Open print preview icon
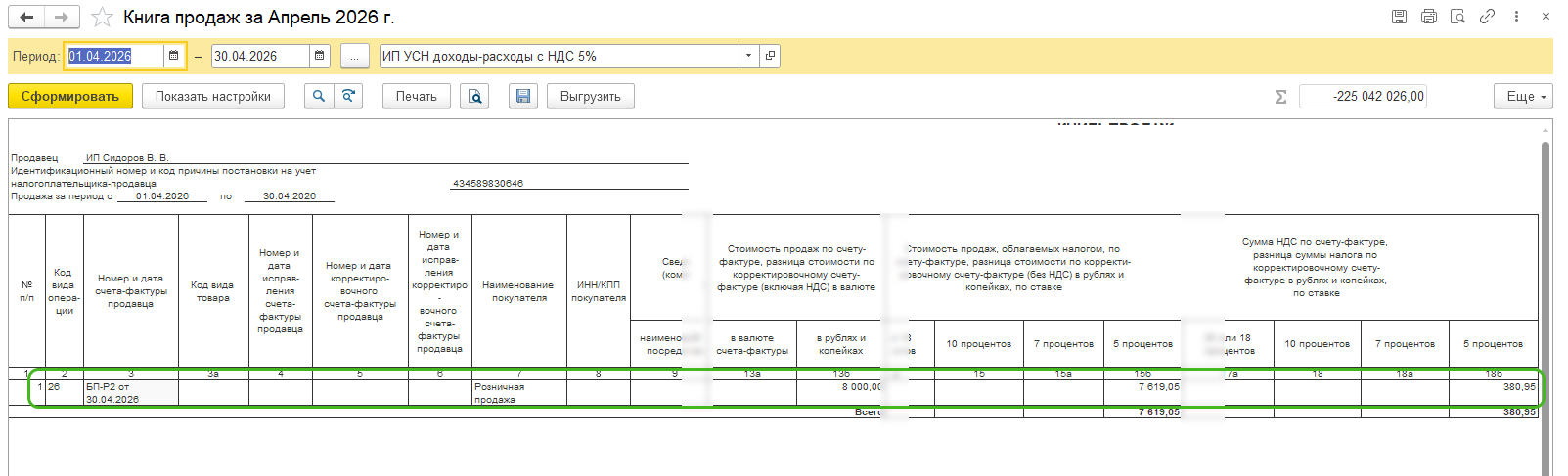The image size is (1568, 476). (474, 96)
